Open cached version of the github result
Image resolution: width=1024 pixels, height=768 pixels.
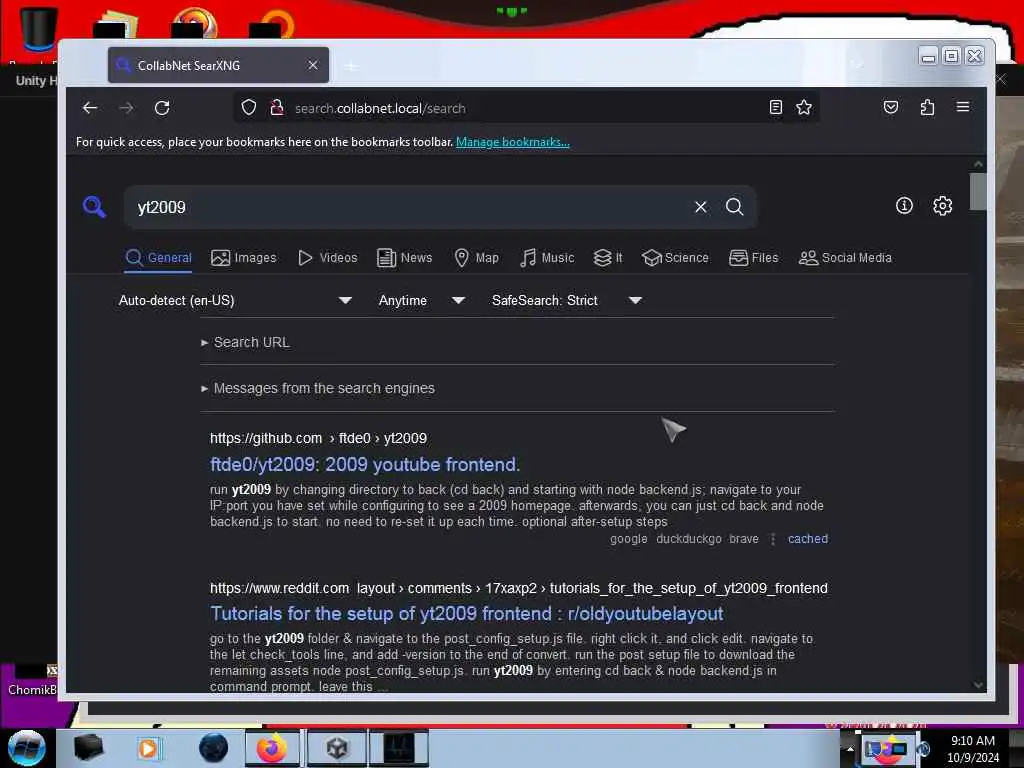click(808, 539)
